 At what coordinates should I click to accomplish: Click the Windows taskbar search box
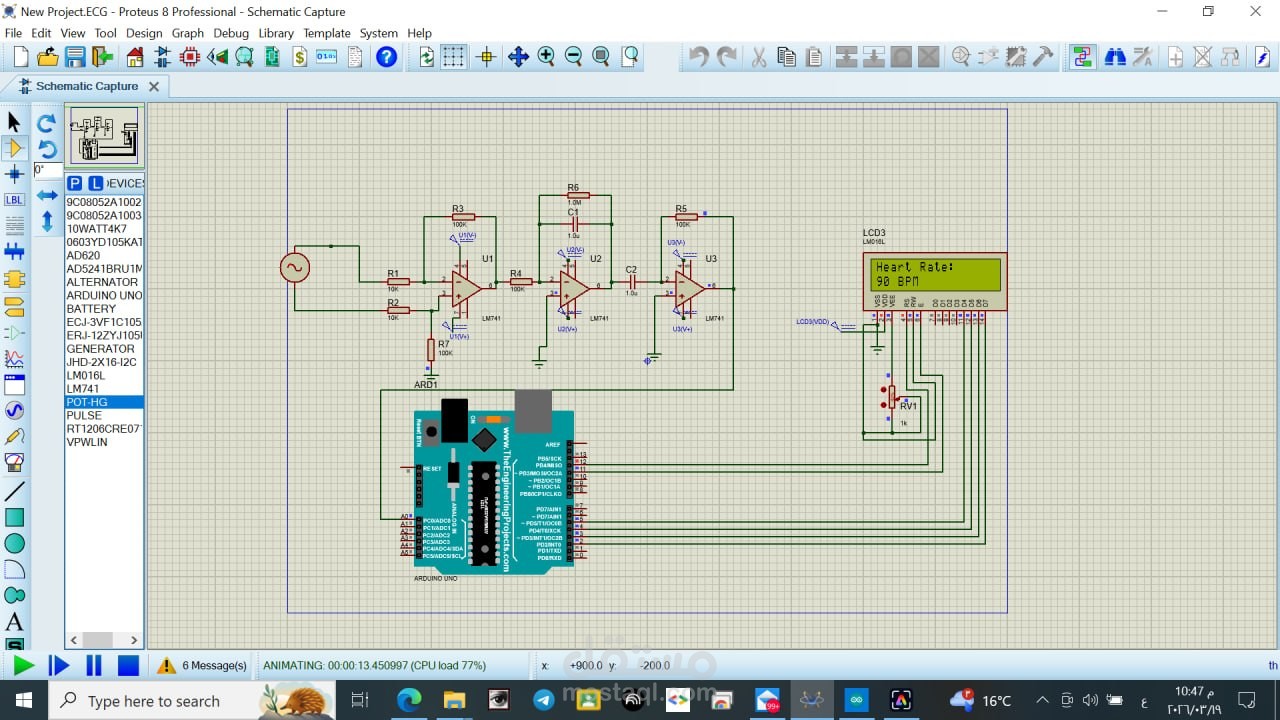click(192, 700)
